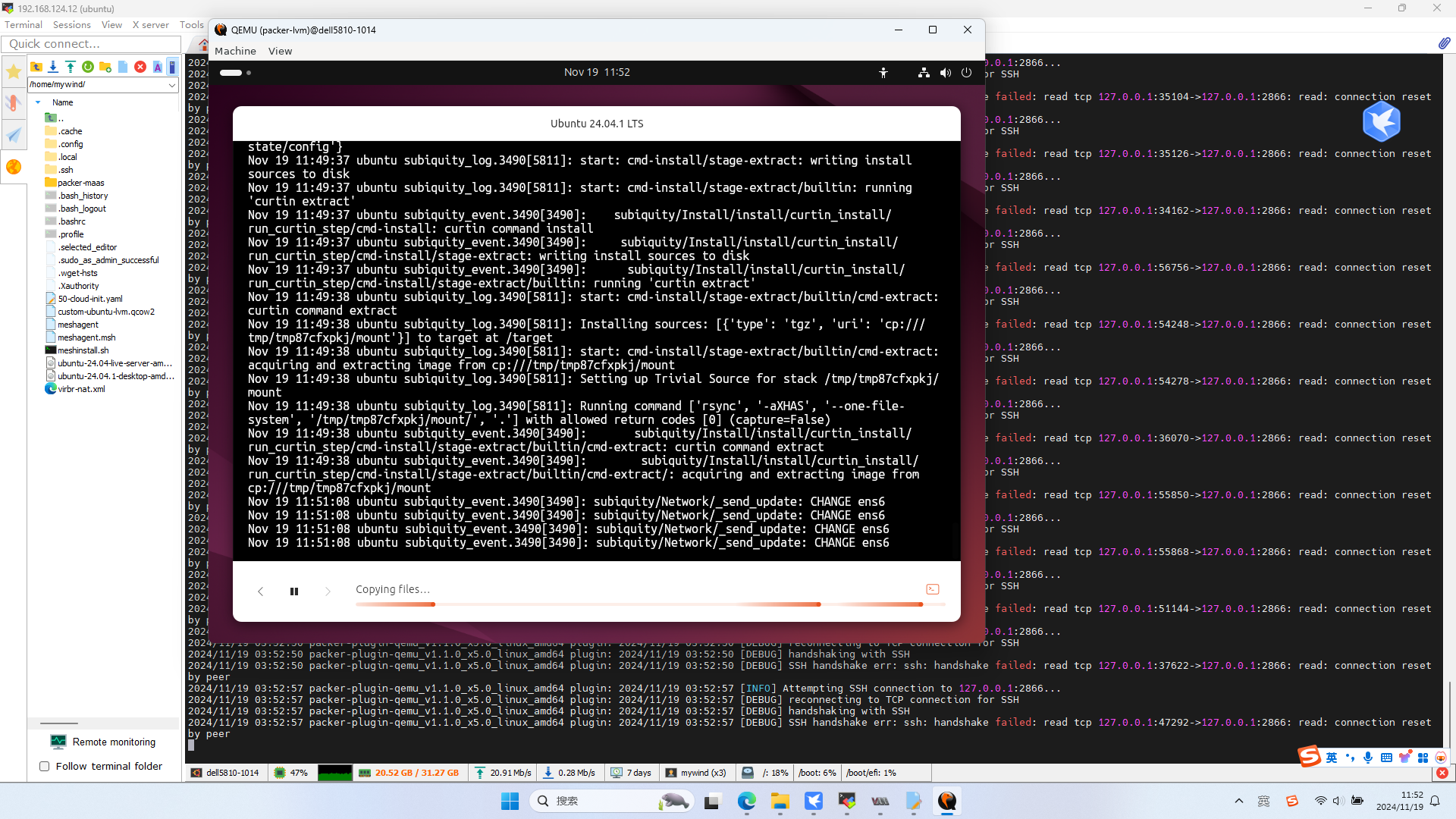Screen dimensions: 1456x819
Task: Click the Sogou skin shirt icon
Action: pos(1404,758)
